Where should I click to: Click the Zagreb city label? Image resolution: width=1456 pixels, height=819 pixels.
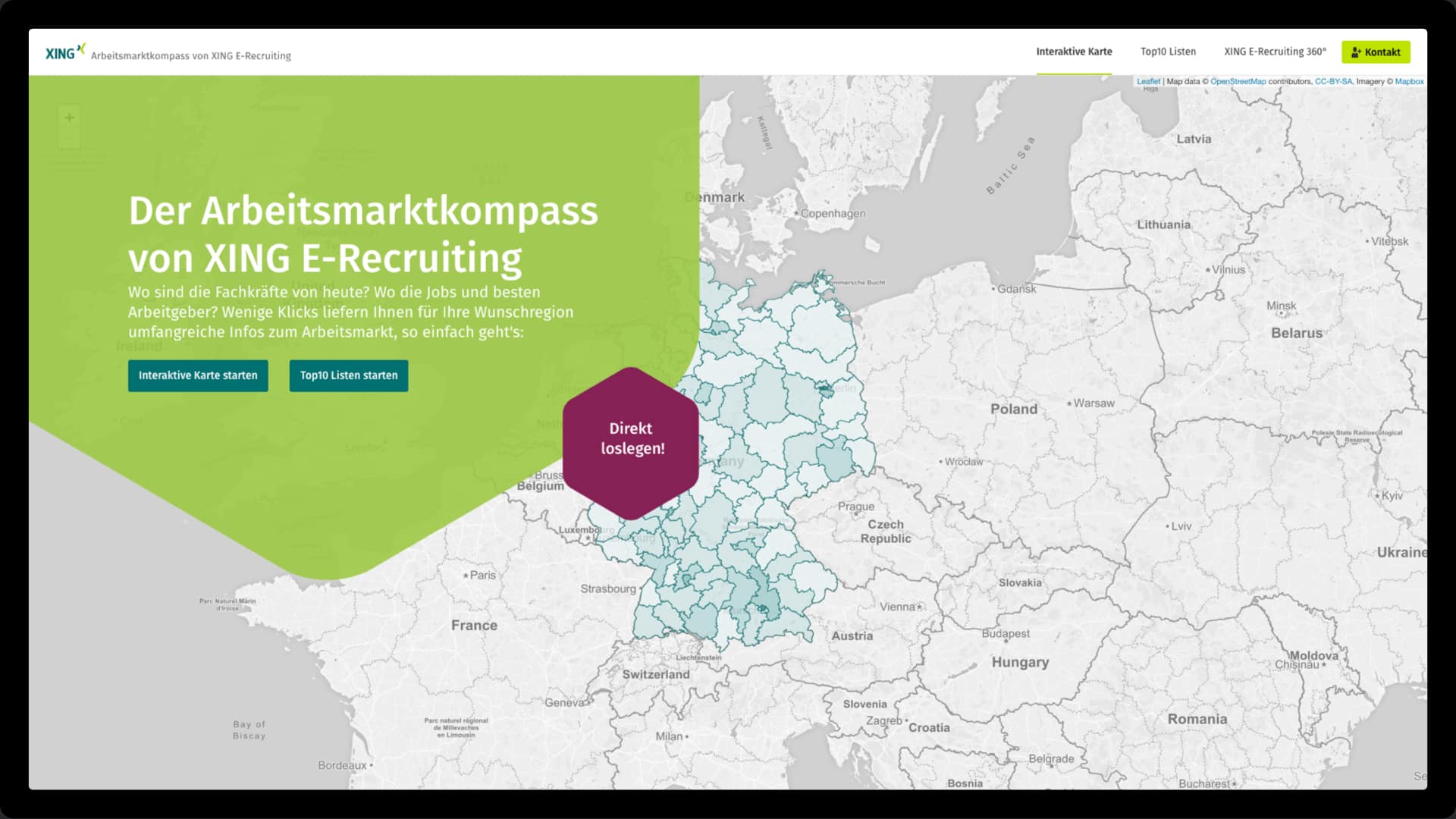coord(884,720)
